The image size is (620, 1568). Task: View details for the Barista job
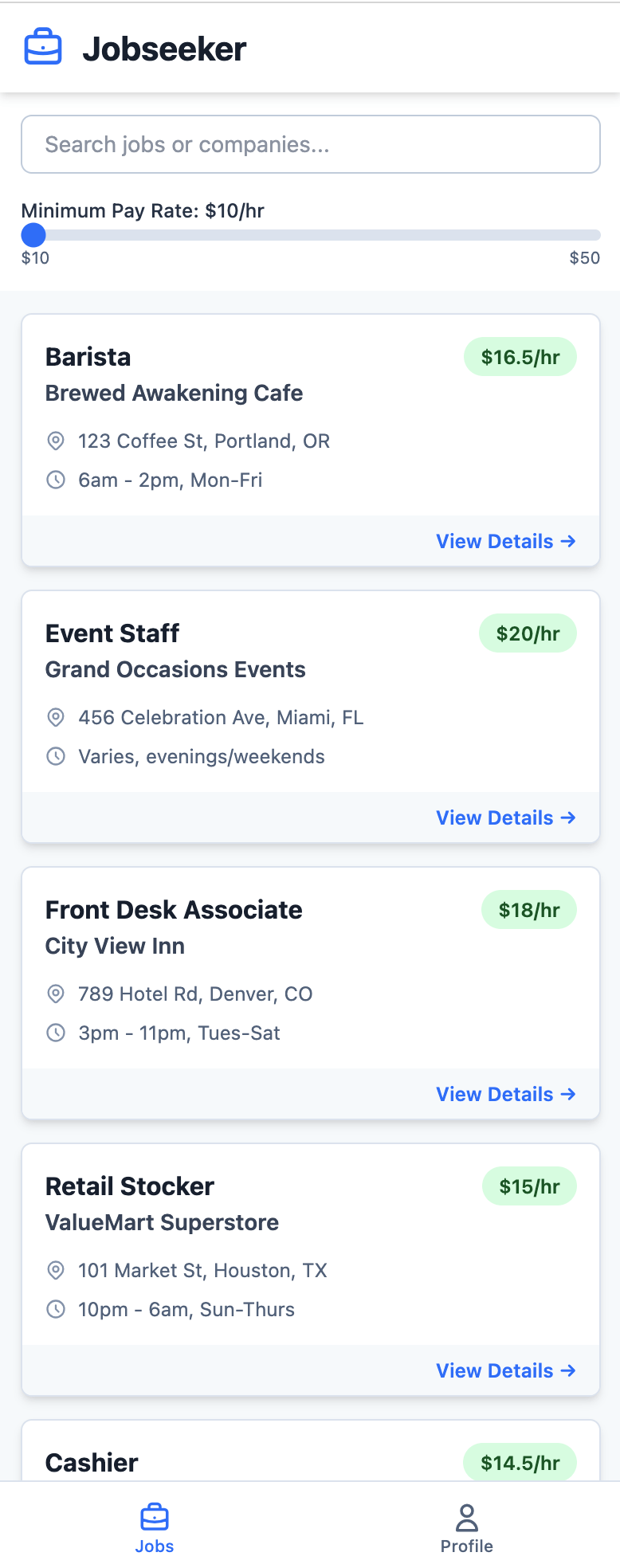coord(506,541)
